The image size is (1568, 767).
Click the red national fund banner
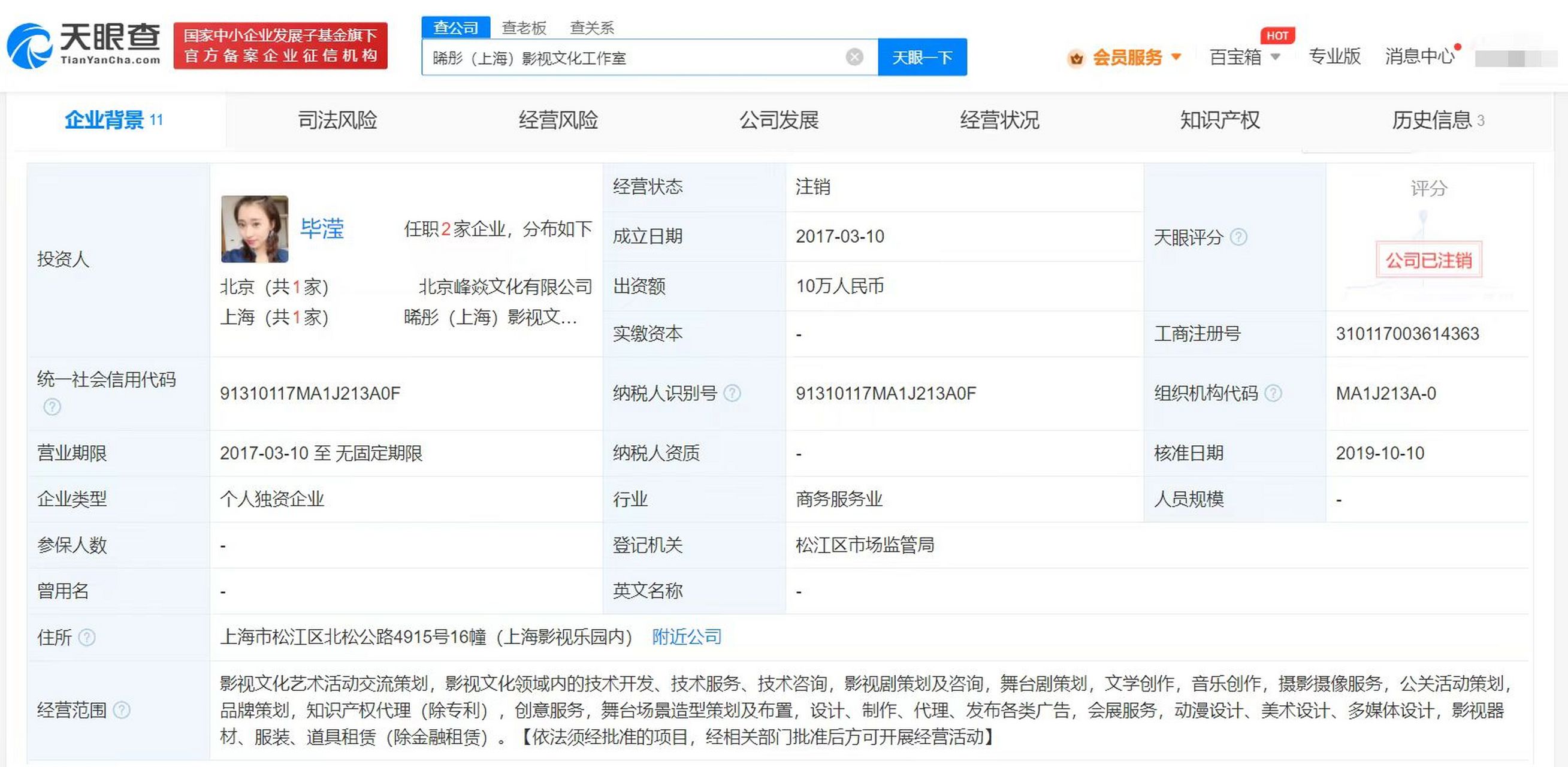[280, 46]
